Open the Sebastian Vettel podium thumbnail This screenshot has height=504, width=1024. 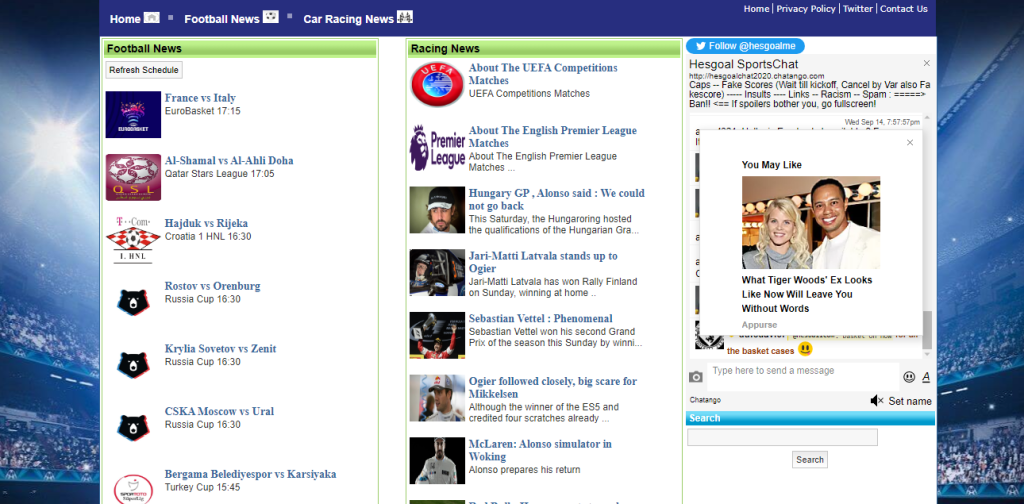(x=437, y=336)
